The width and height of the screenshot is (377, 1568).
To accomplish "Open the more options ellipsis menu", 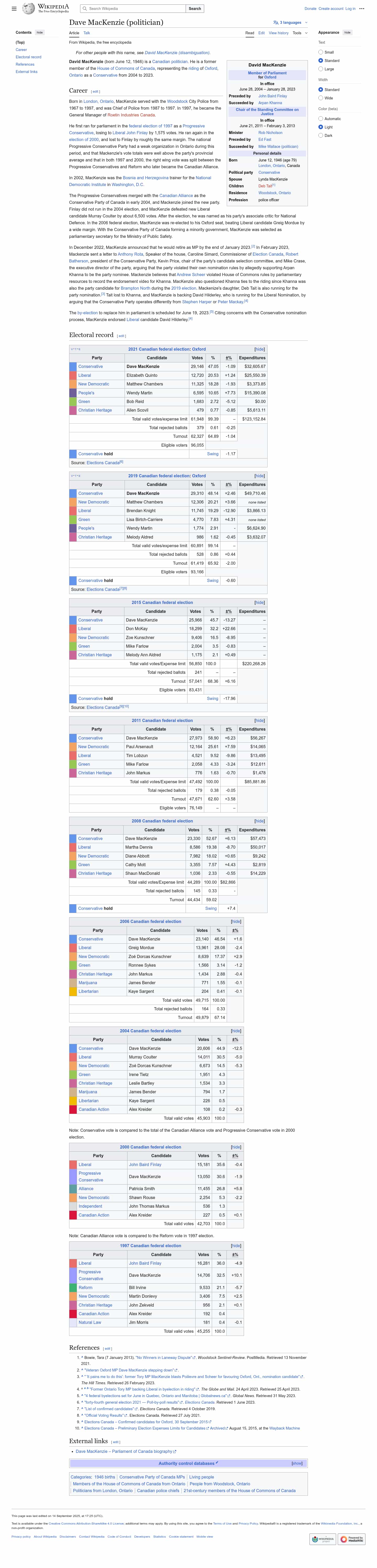I will (362, 9).
